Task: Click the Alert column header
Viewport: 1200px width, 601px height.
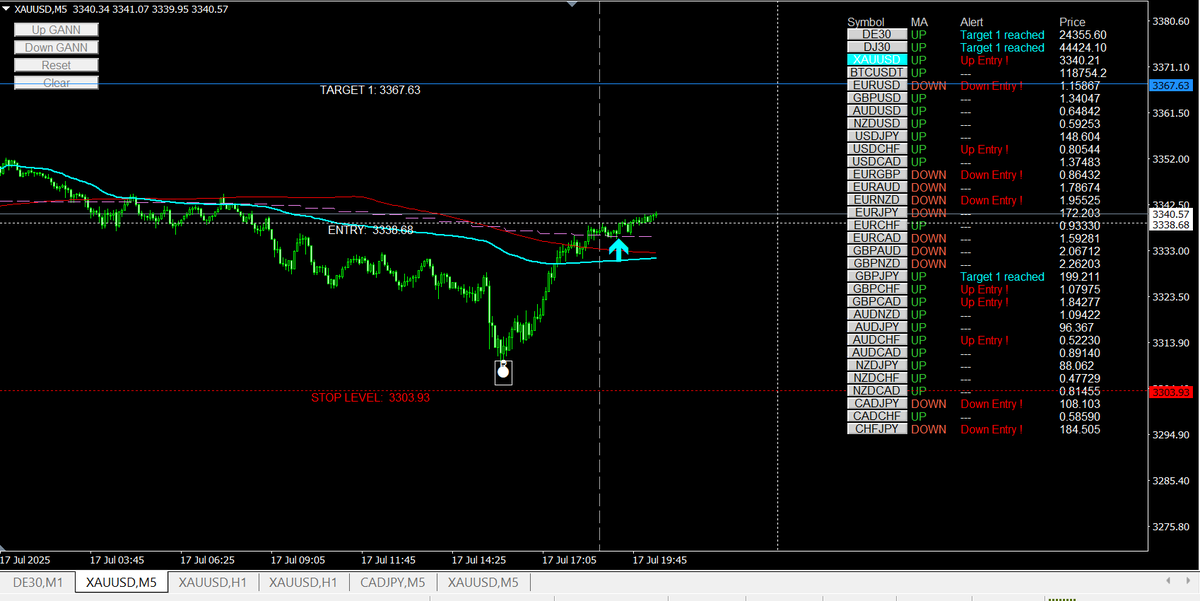Action: tap(972, 22)
